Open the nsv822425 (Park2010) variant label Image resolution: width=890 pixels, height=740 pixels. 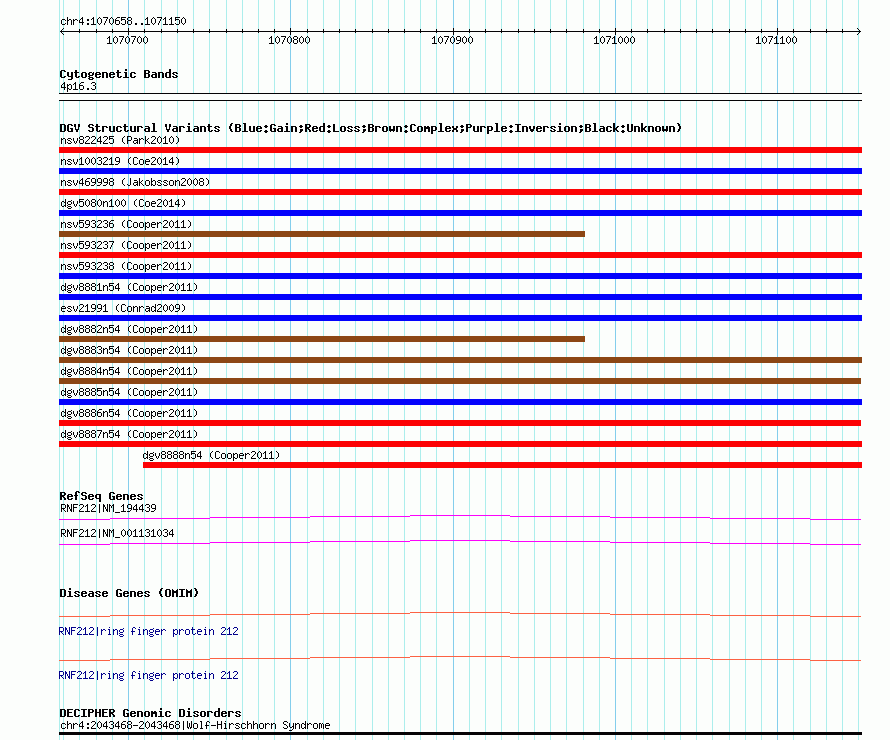click(120, 140)
